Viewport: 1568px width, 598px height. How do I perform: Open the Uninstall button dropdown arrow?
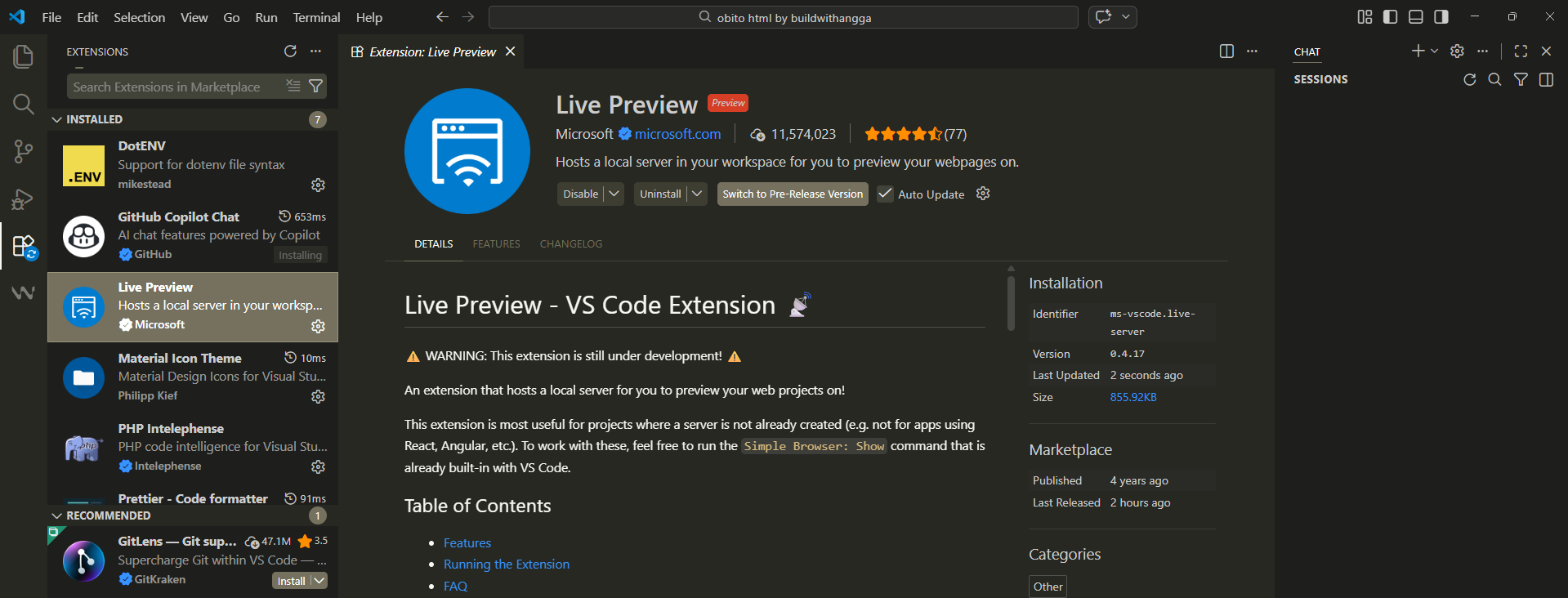(x=697, y=194)
